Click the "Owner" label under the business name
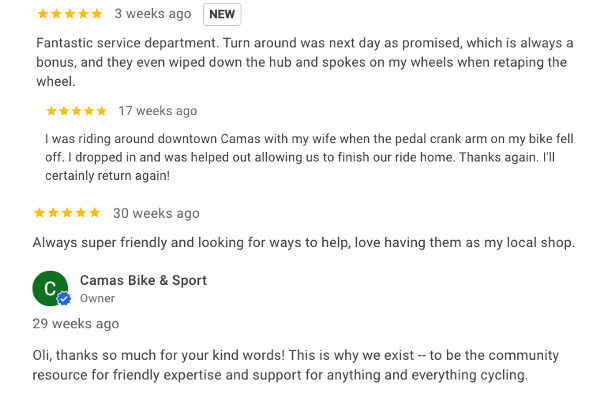Viewport: 610px width, 405px height. point(97,298)
